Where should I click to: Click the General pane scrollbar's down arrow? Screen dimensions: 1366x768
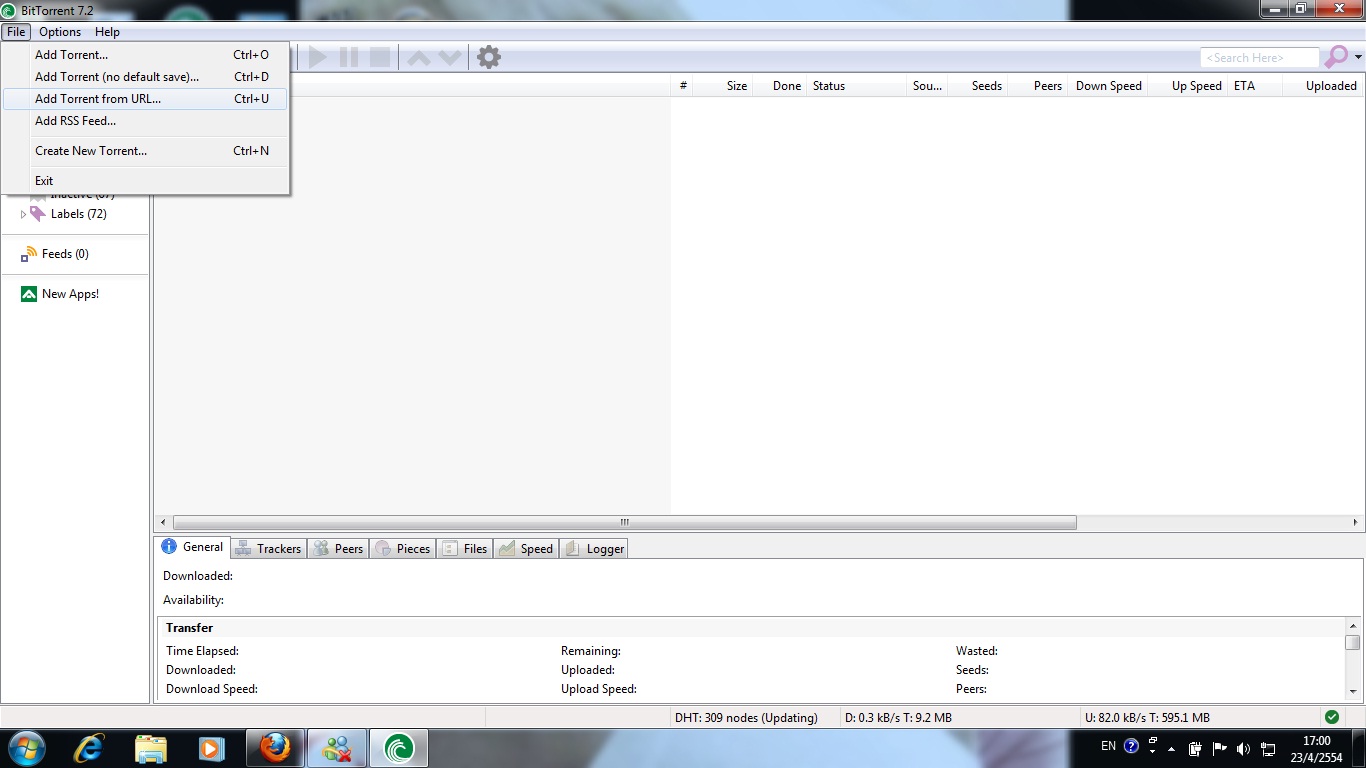(x=1352, y=691)
